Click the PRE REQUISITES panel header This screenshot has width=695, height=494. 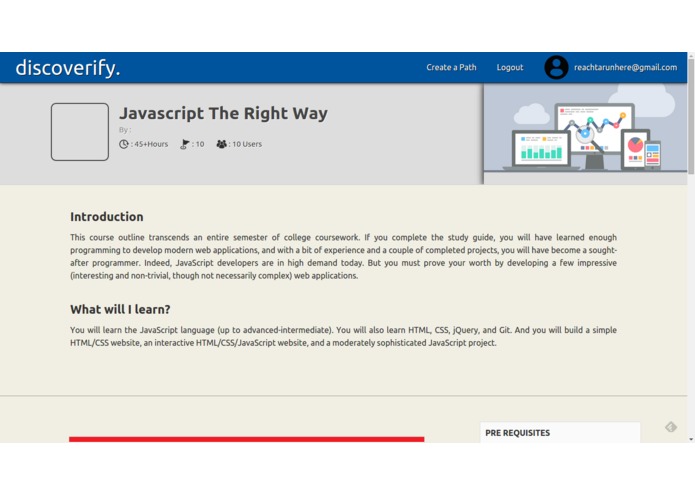518,433
